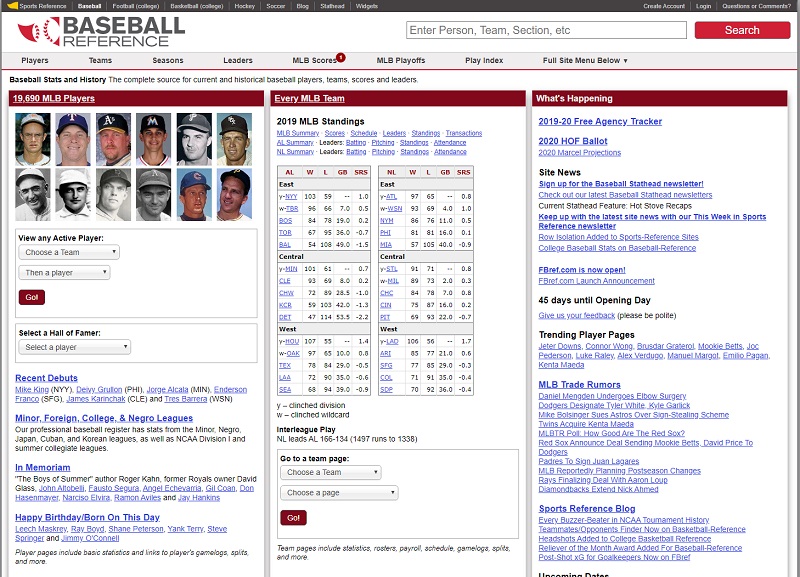The width and height of the screenshot is (800, 577).
Task: Open the Select a player Hall of Famer dropdown
Action: (x=74, y=347)
